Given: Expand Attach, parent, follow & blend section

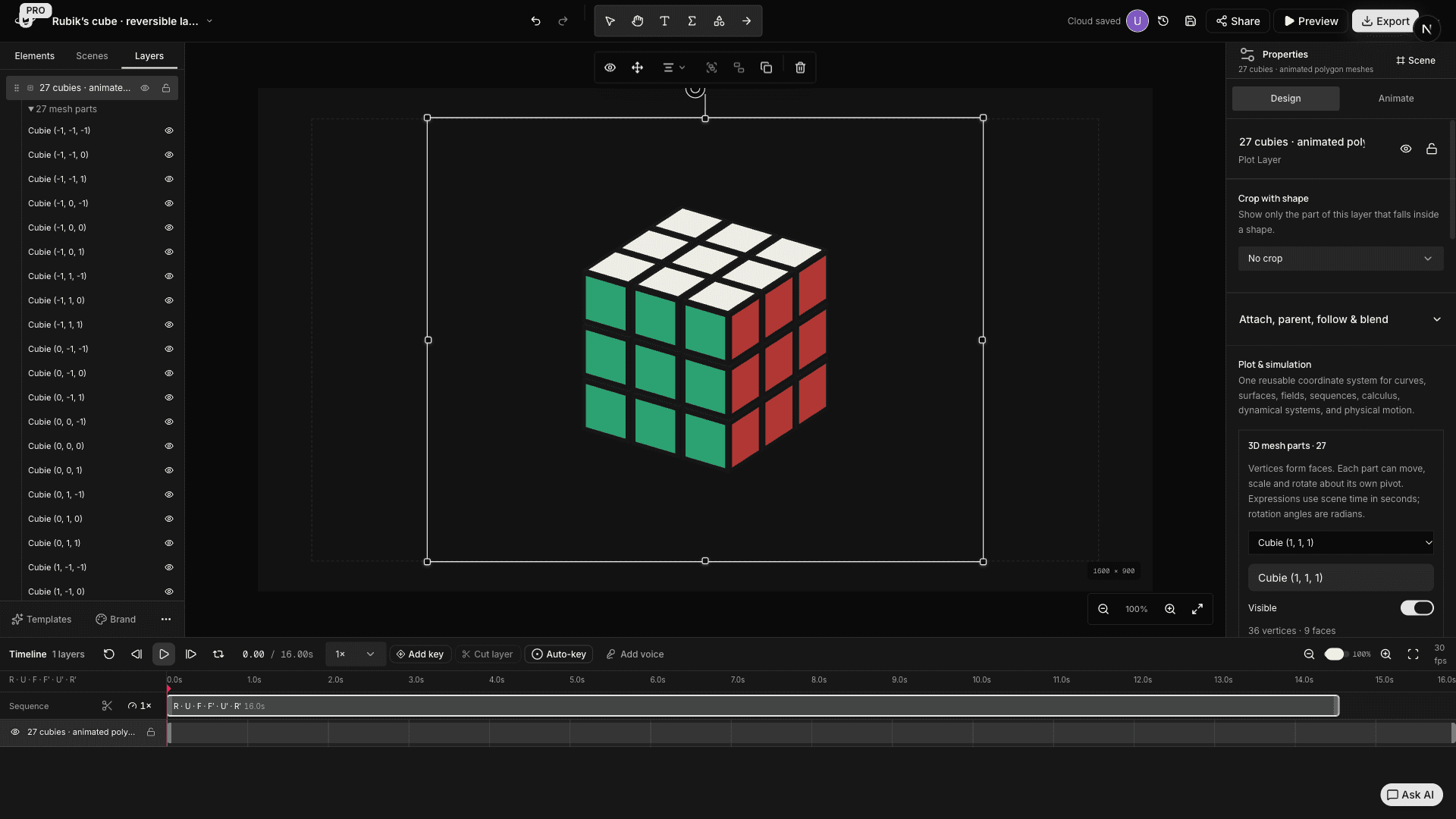Looking at the screenshot, I should pyautogui.click(x=1340, y=319).
